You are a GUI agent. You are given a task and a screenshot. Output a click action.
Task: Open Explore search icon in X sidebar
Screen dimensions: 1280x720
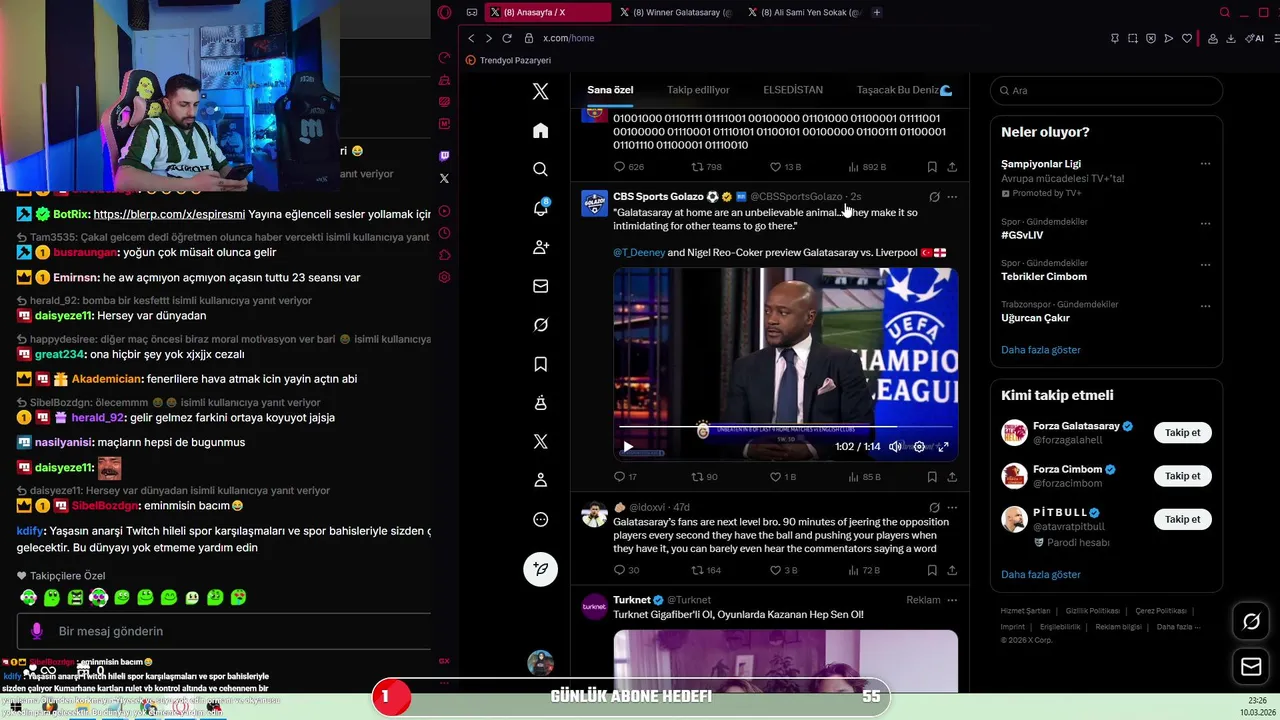[x=540, y=169]
